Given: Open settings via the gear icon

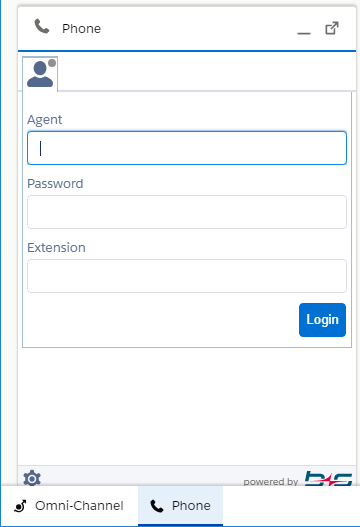Looking at the screenshot, I should pyautogui.click(x=32, y=478).
